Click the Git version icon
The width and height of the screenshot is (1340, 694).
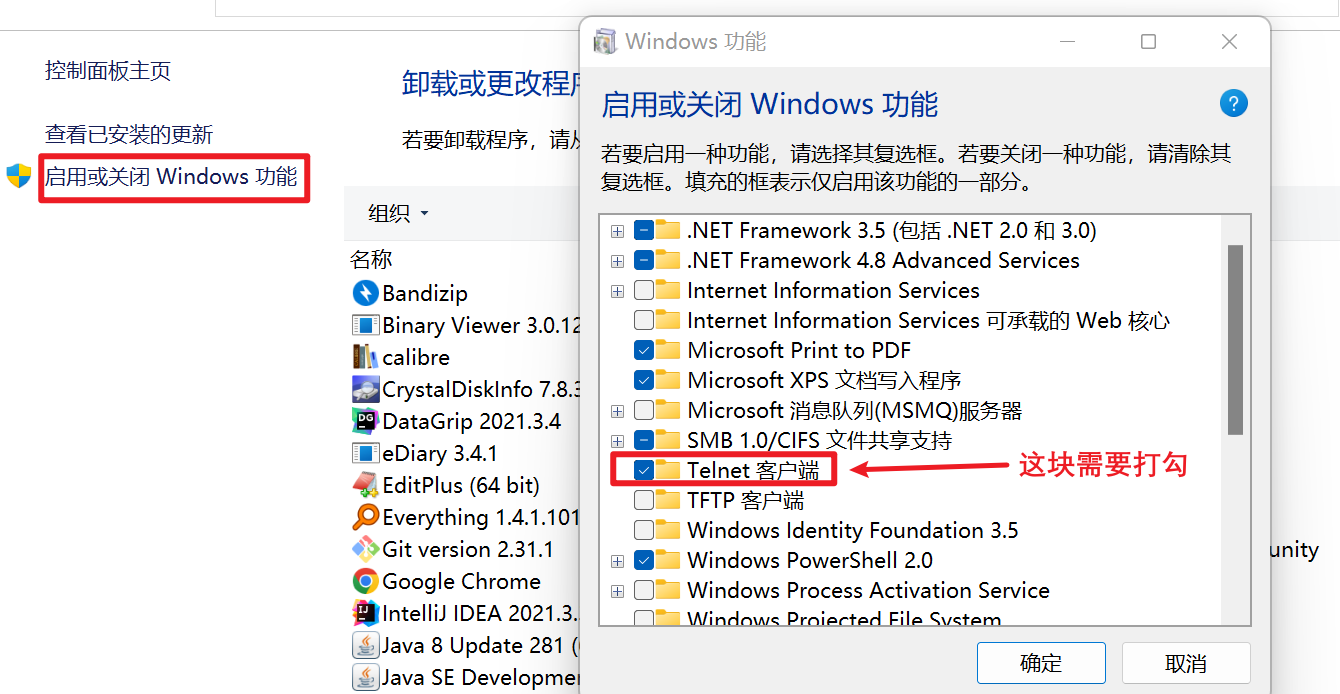365,549
